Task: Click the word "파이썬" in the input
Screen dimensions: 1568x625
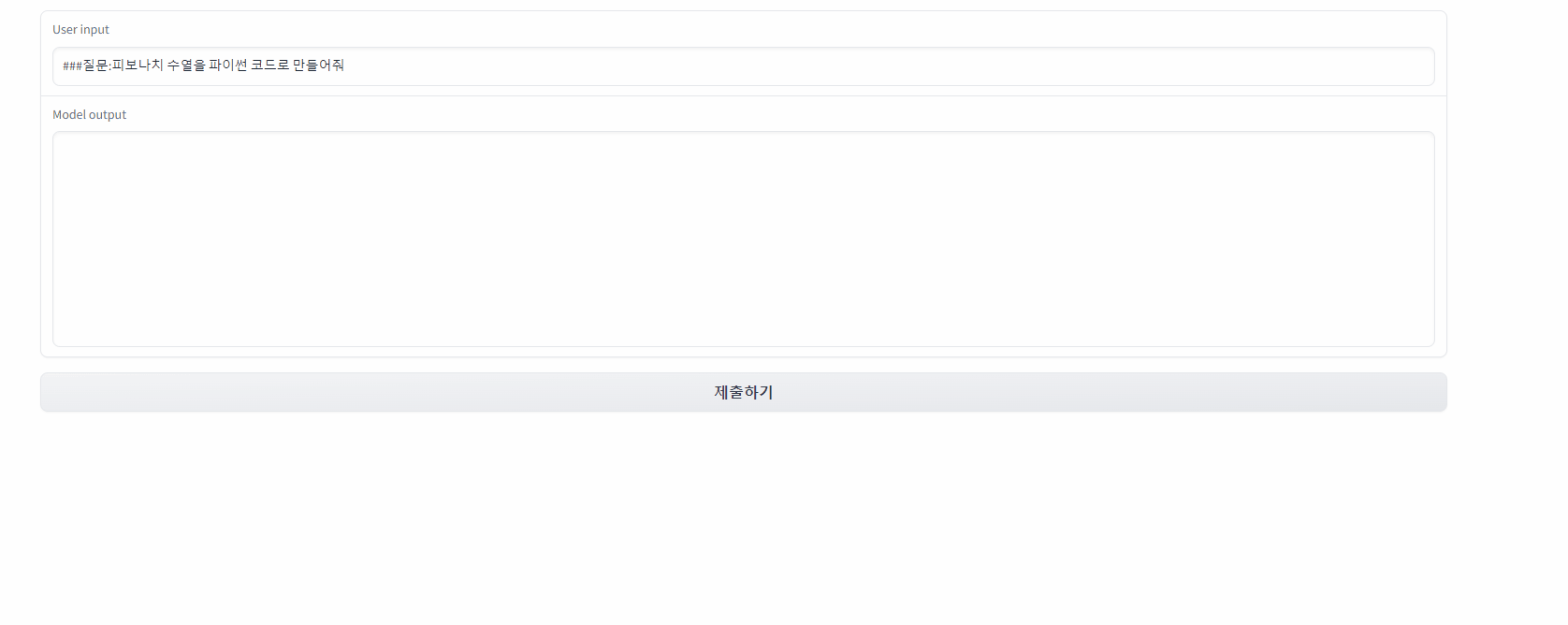Action: coord(228,65)
